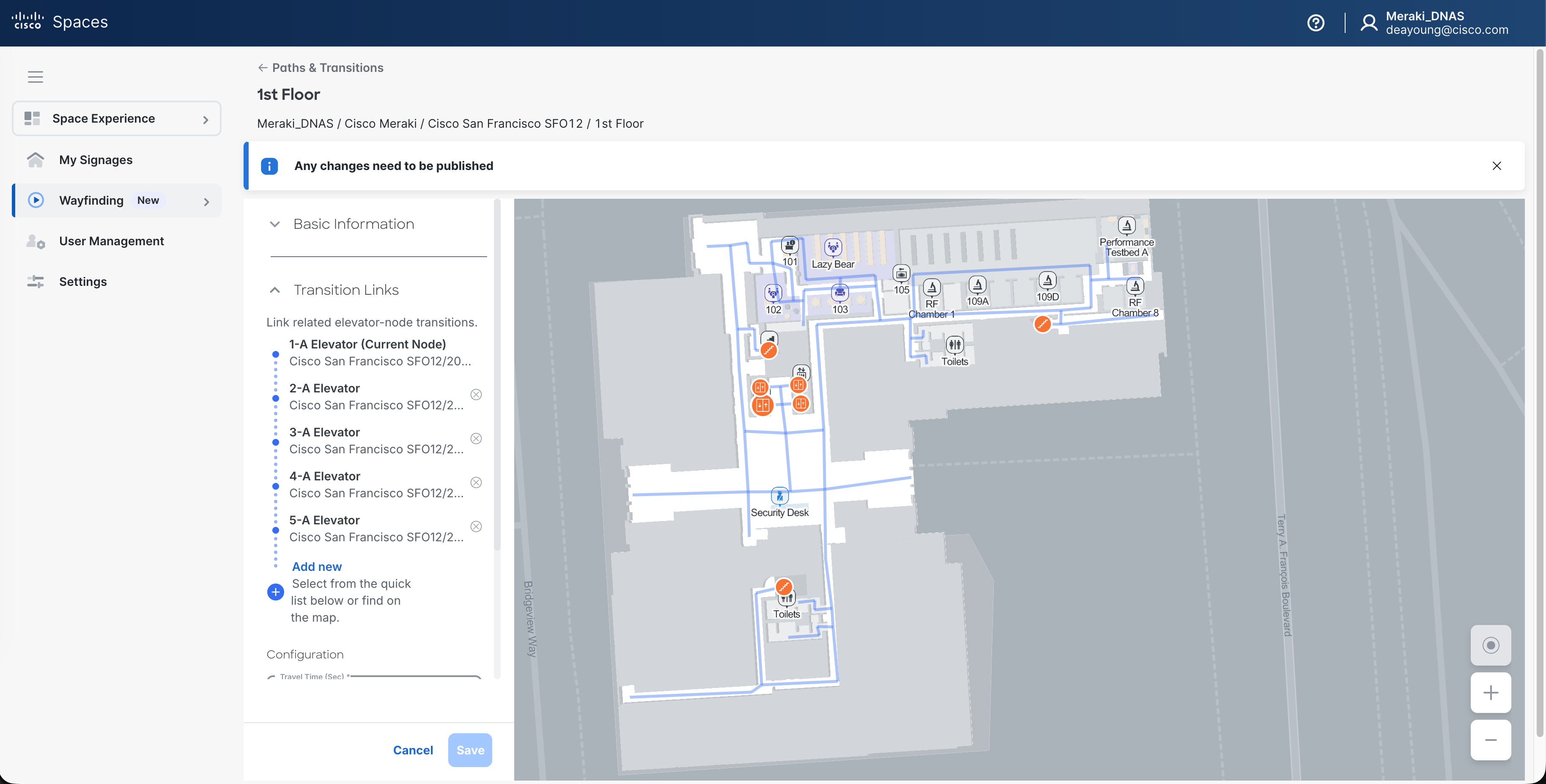Remove the 5-A Elevator transition link
This screenshot has height=784, width=1546.
(x=476, y=526)
